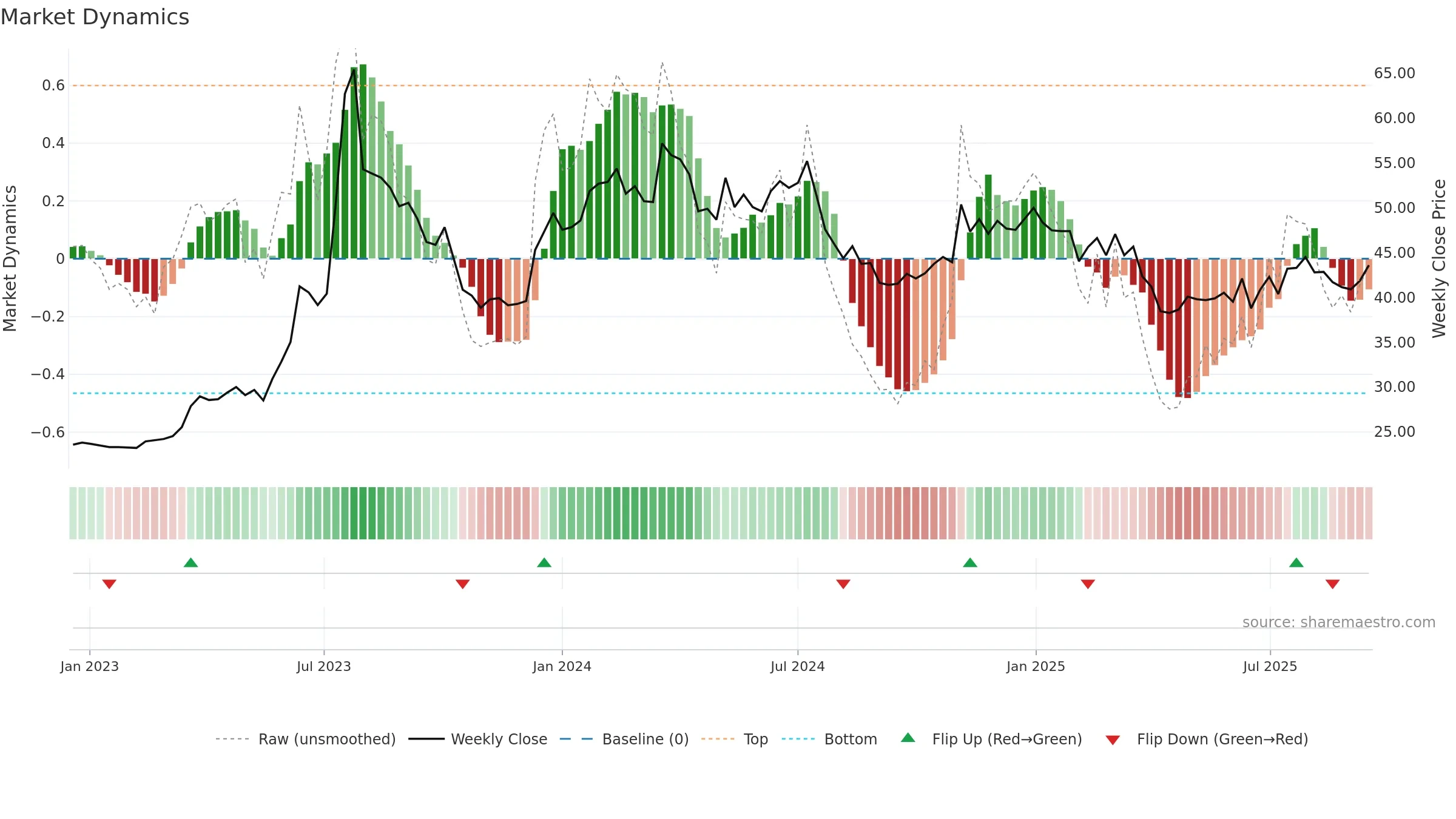This screenshot has width=1456, height=819.
Task: Click the red Flip Down marker near February 2025
Action: [x=1088, y=584]
